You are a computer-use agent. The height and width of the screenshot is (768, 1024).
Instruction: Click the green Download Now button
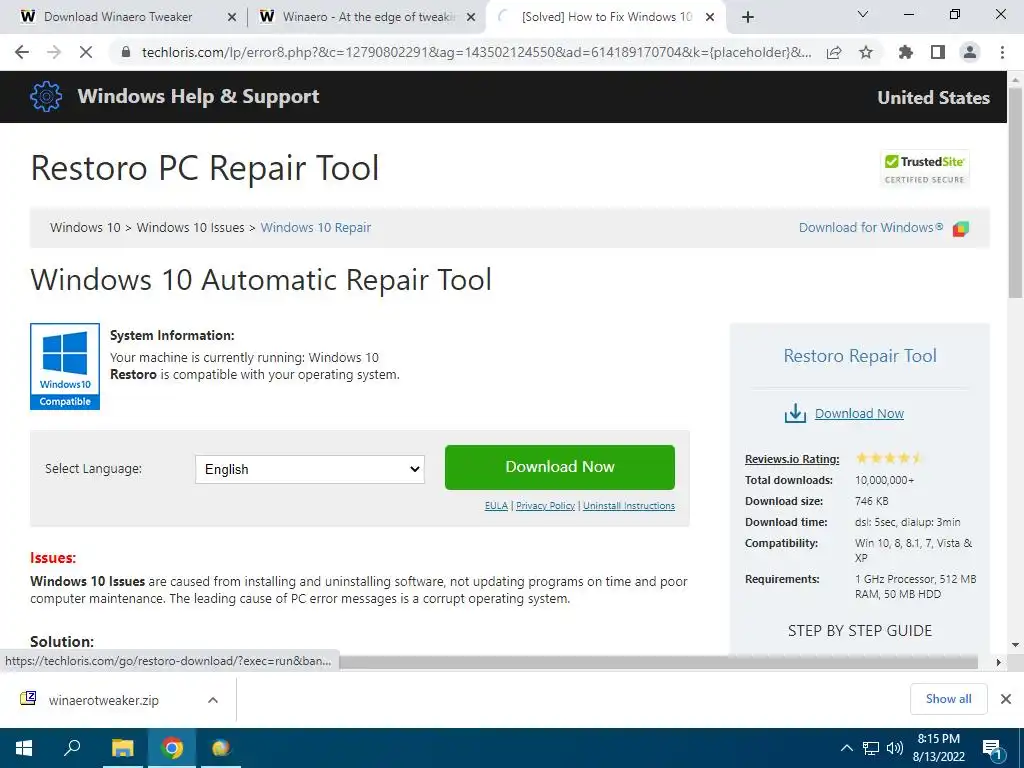560,467
